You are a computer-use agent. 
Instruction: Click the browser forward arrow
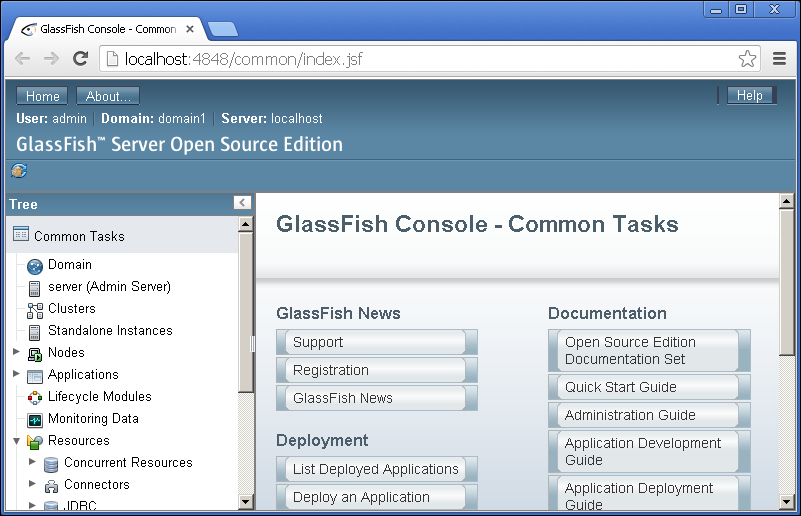[x=51, y=59]
